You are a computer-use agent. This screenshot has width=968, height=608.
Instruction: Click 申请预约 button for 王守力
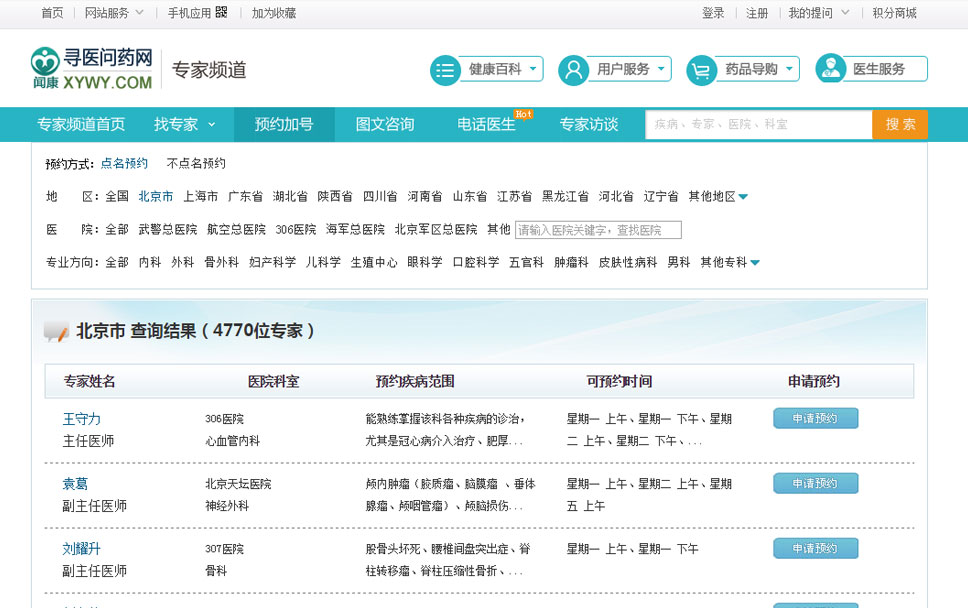pyautogui.click(x=815, y=418)
